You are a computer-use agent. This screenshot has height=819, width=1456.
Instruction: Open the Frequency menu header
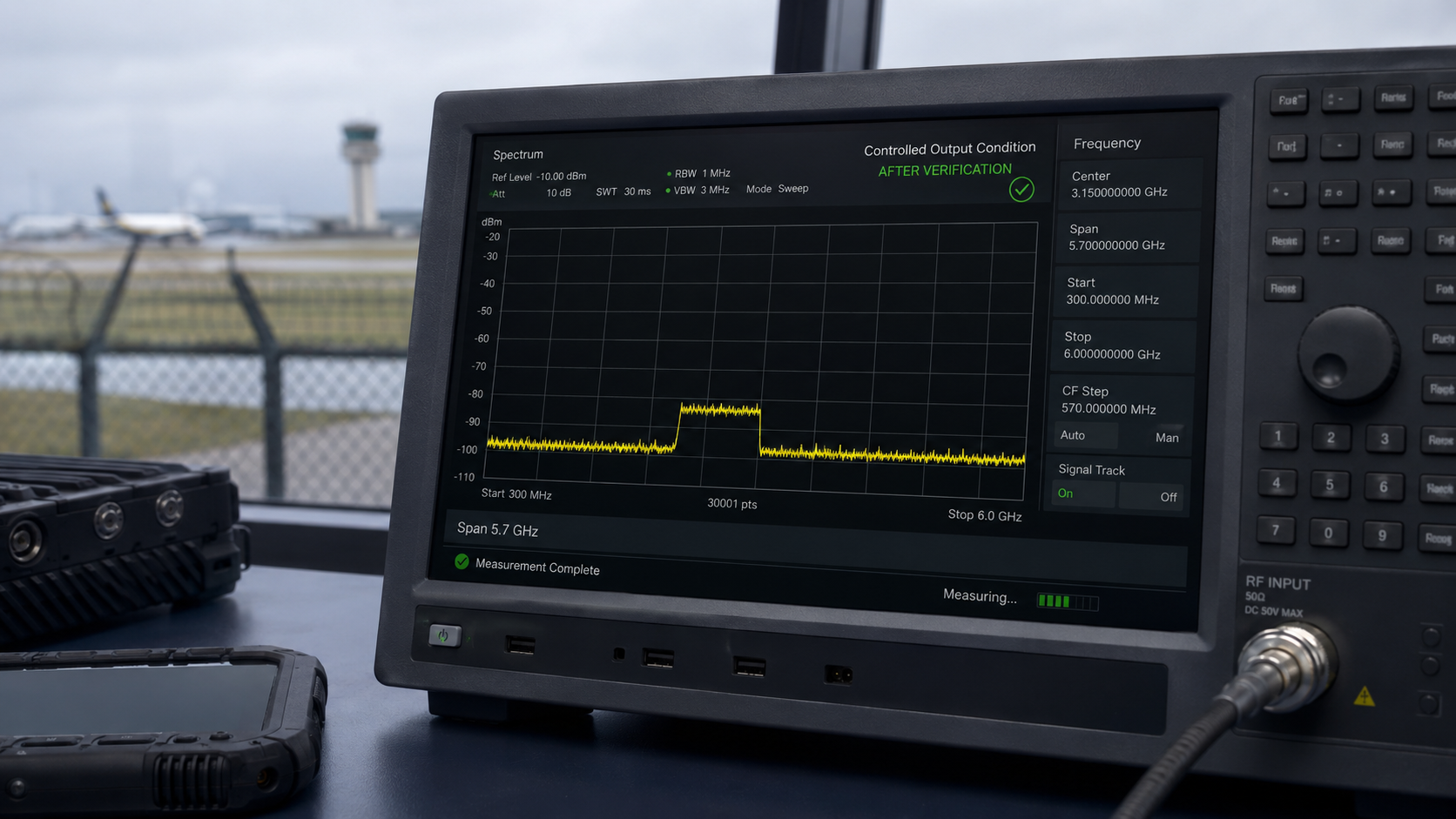(x=1107, y=144)
